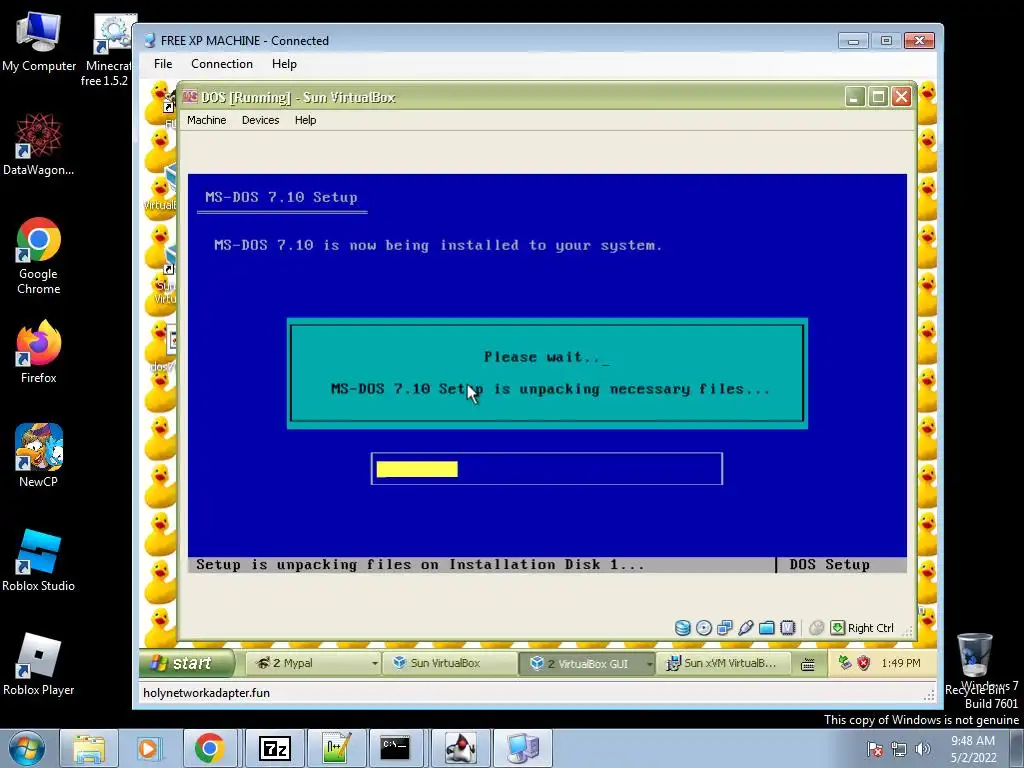Open Connection menu of FREE XP MACHINE window
This screenshot has width=1024, height=768.
click(221, 64)
